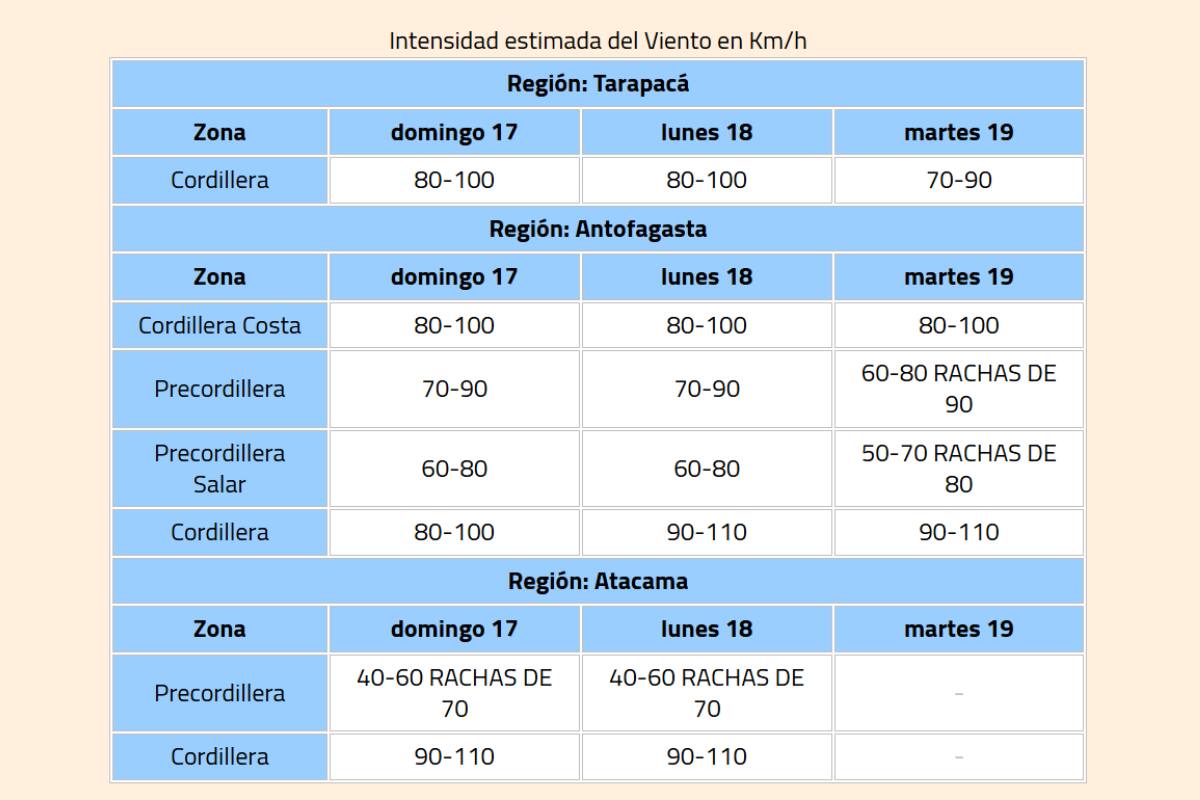Click the 'Región: Atacama' header row
The width and height of the screenshot is (1200, 800).
pyautogui.click(x=597, y=581)
